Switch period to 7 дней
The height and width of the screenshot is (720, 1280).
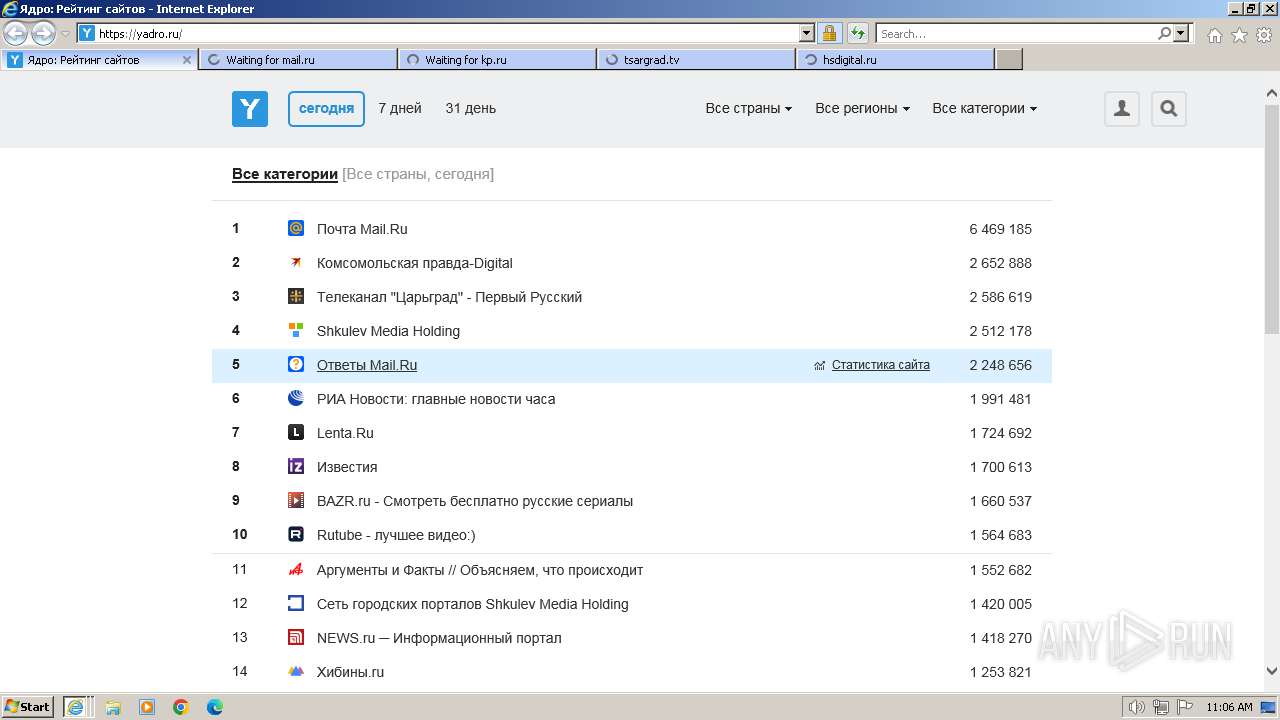point(400,108)
